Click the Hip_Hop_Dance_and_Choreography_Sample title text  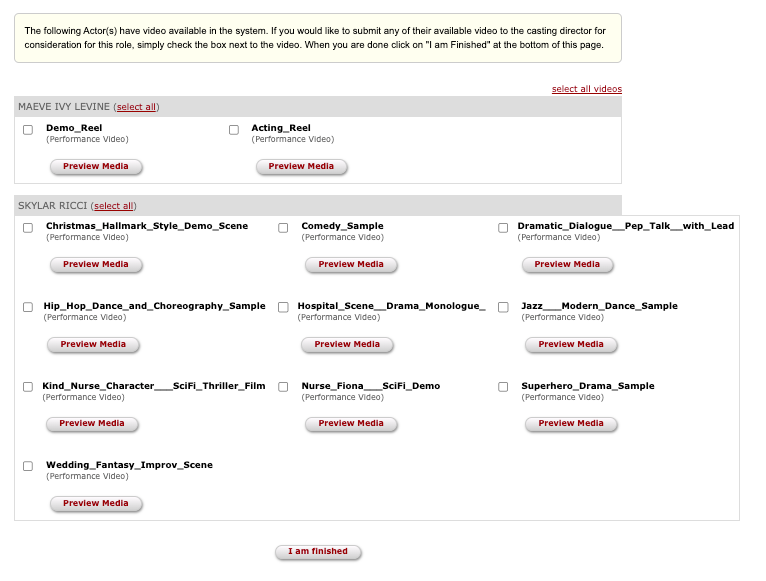(154, 306)
